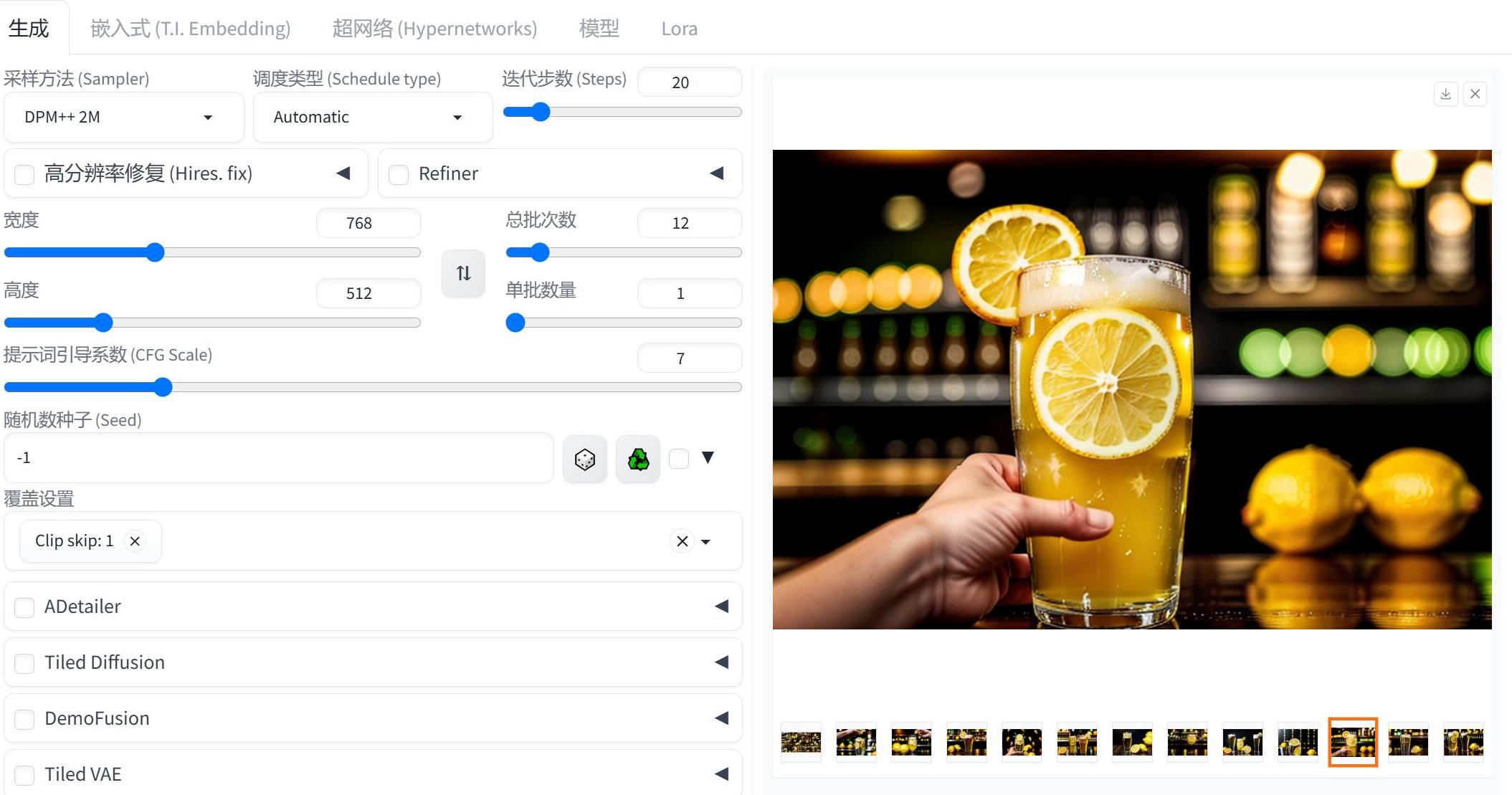Download the preview image
1512x795 pixels.
(x=1445, y=94)
